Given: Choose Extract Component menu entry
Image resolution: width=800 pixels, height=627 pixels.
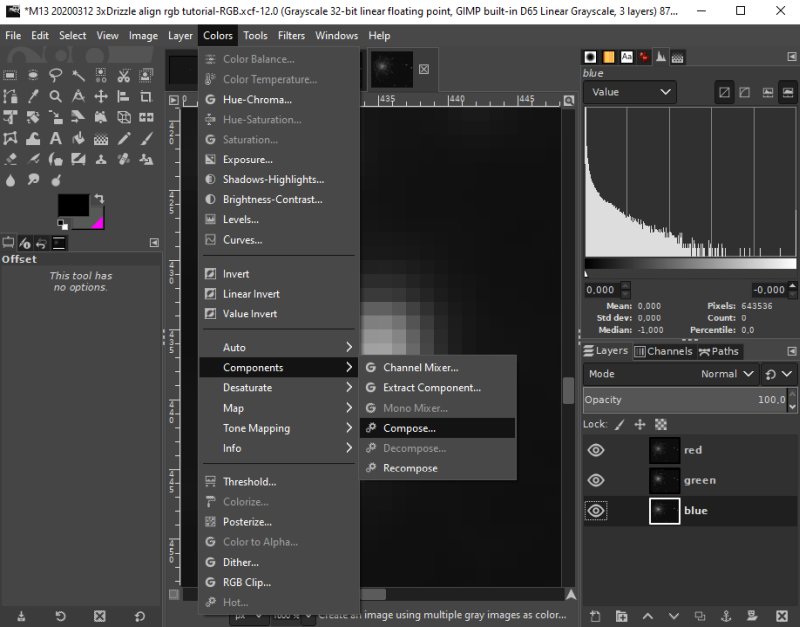Looking at the screenshot, I should tap(438, 388).
